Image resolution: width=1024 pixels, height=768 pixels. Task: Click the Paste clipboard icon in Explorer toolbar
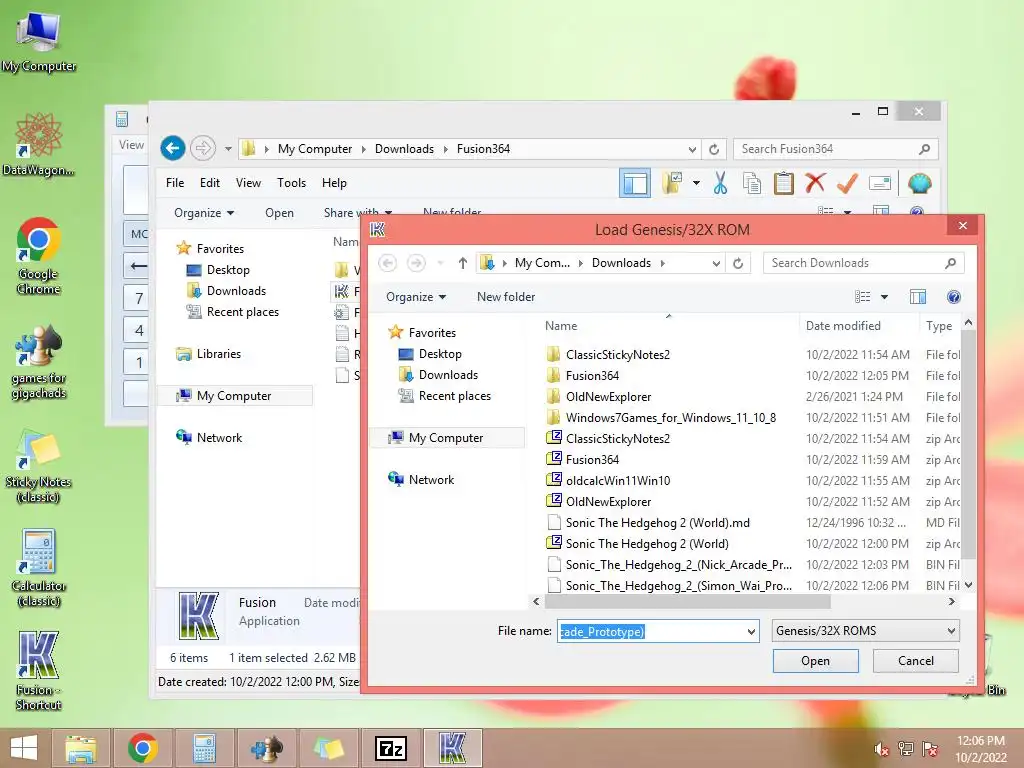(784, 184)
